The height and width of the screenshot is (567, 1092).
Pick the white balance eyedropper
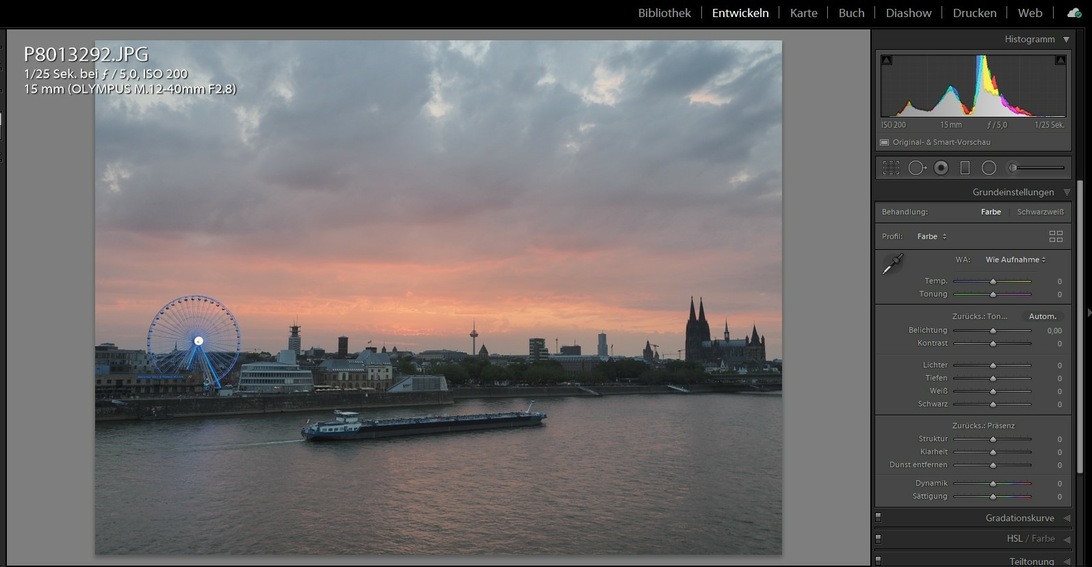[x=892, y=264]
